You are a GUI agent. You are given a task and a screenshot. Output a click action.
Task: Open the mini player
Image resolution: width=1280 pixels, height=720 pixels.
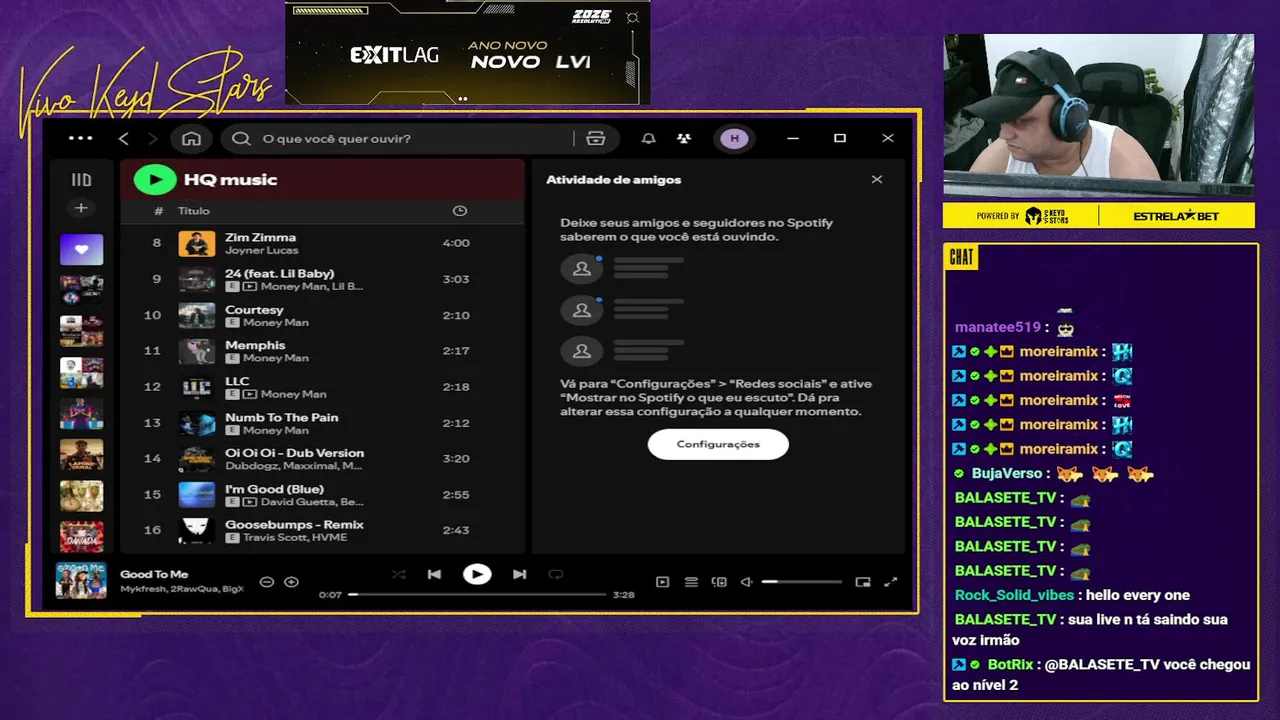(863, 582)
